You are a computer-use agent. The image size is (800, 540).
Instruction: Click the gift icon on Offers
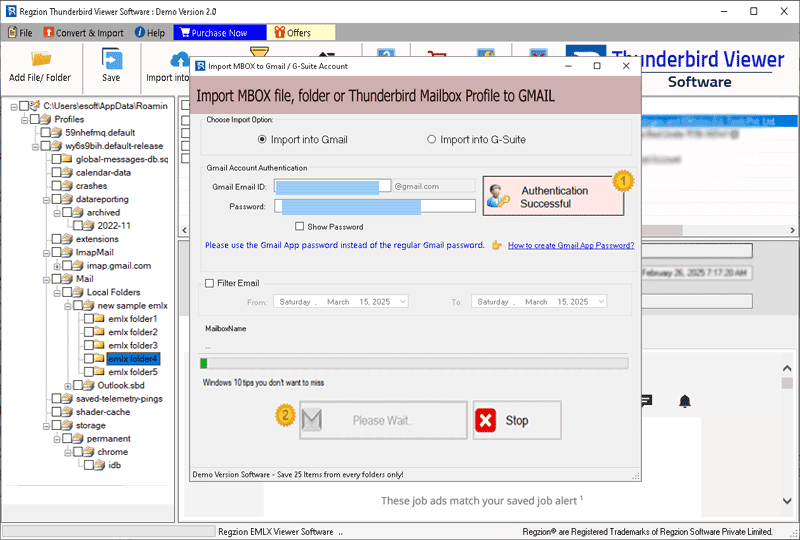tap(279, 32)
